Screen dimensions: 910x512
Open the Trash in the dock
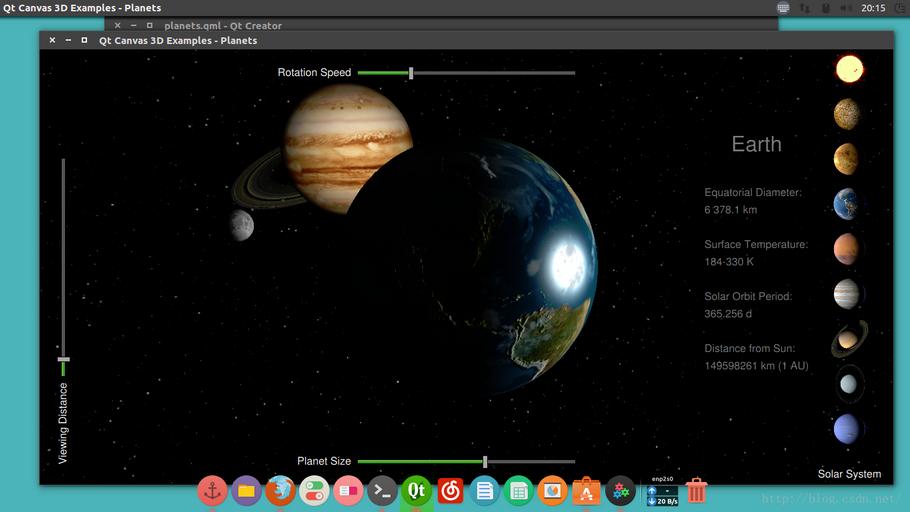[696, 491]
